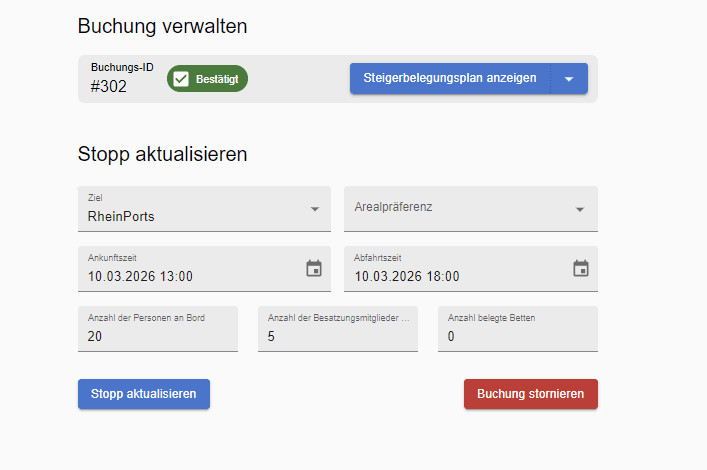Open the Ankunftszeit calendar picker icon
The image size is (707, 470).
point(314,268)
